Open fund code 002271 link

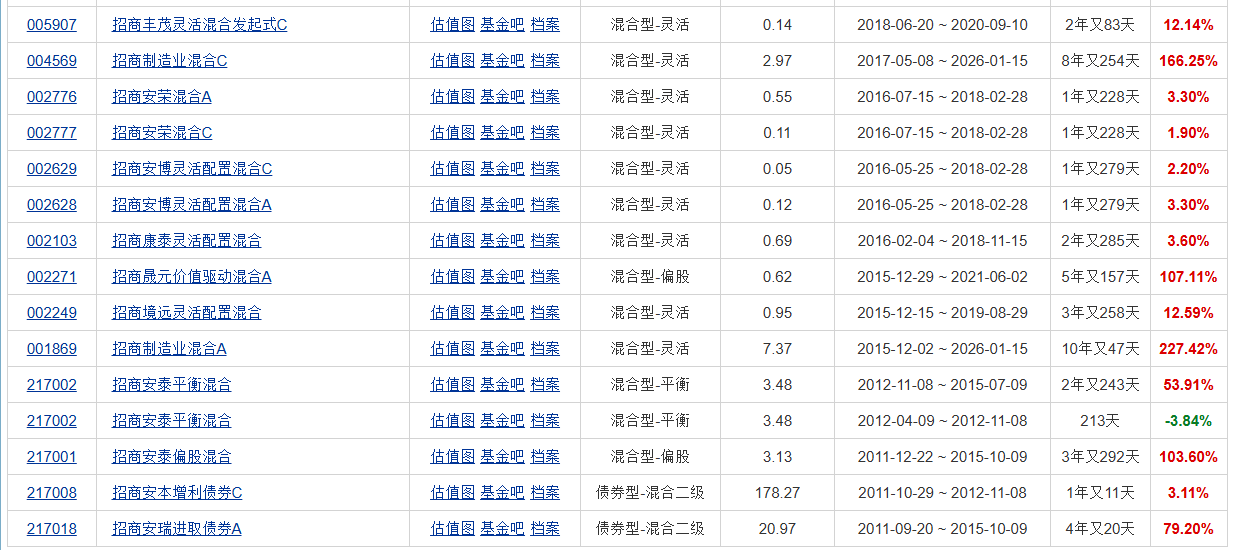51,277
